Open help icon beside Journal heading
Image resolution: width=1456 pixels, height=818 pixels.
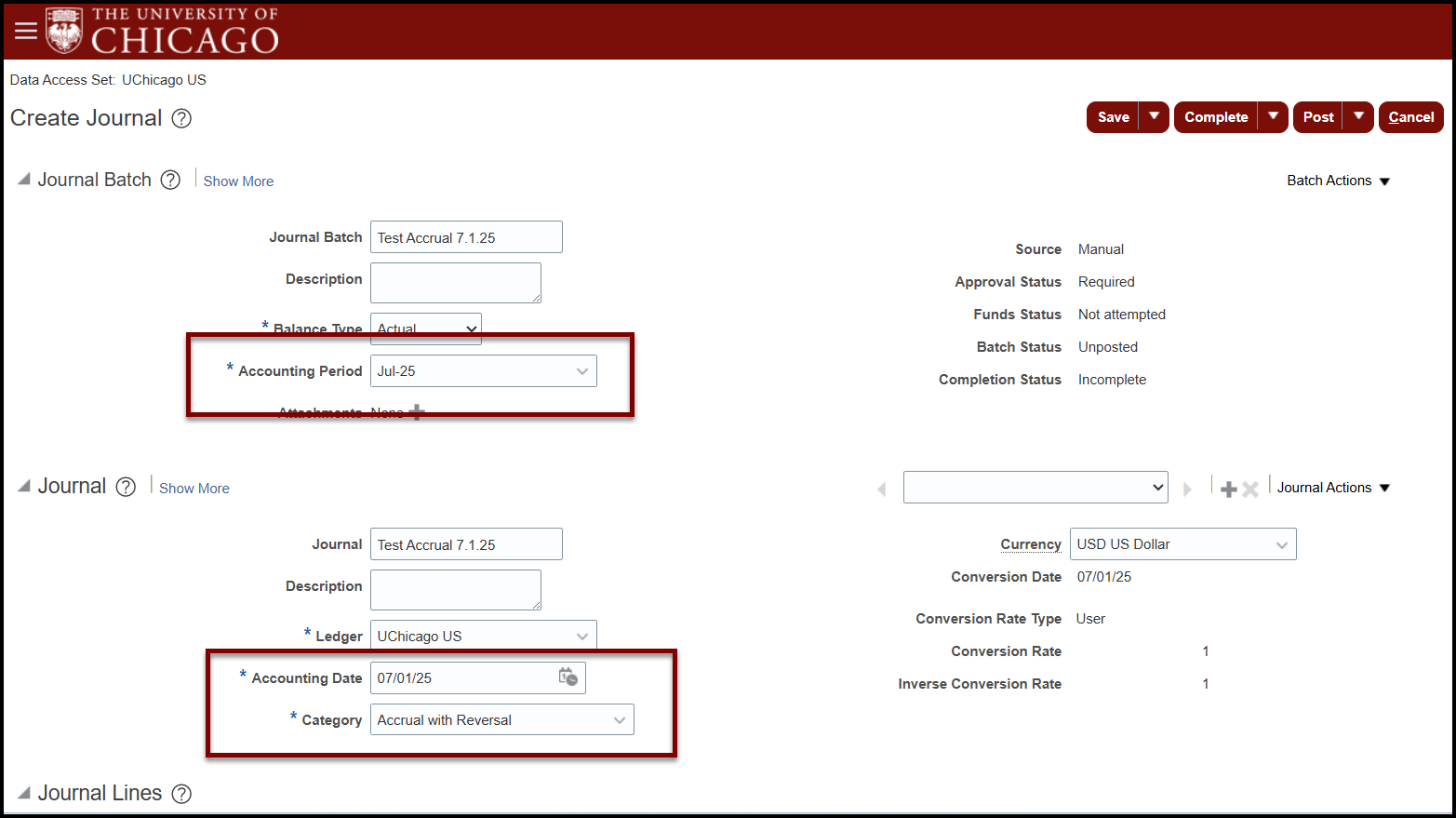(126, 487)
